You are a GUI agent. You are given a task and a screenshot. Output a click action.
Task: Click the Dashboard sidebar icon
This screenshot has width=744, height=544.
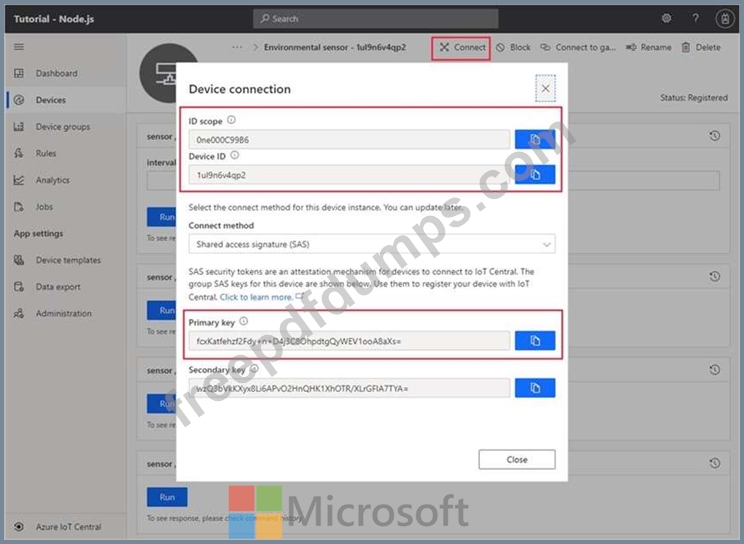(x=19, y=73)
